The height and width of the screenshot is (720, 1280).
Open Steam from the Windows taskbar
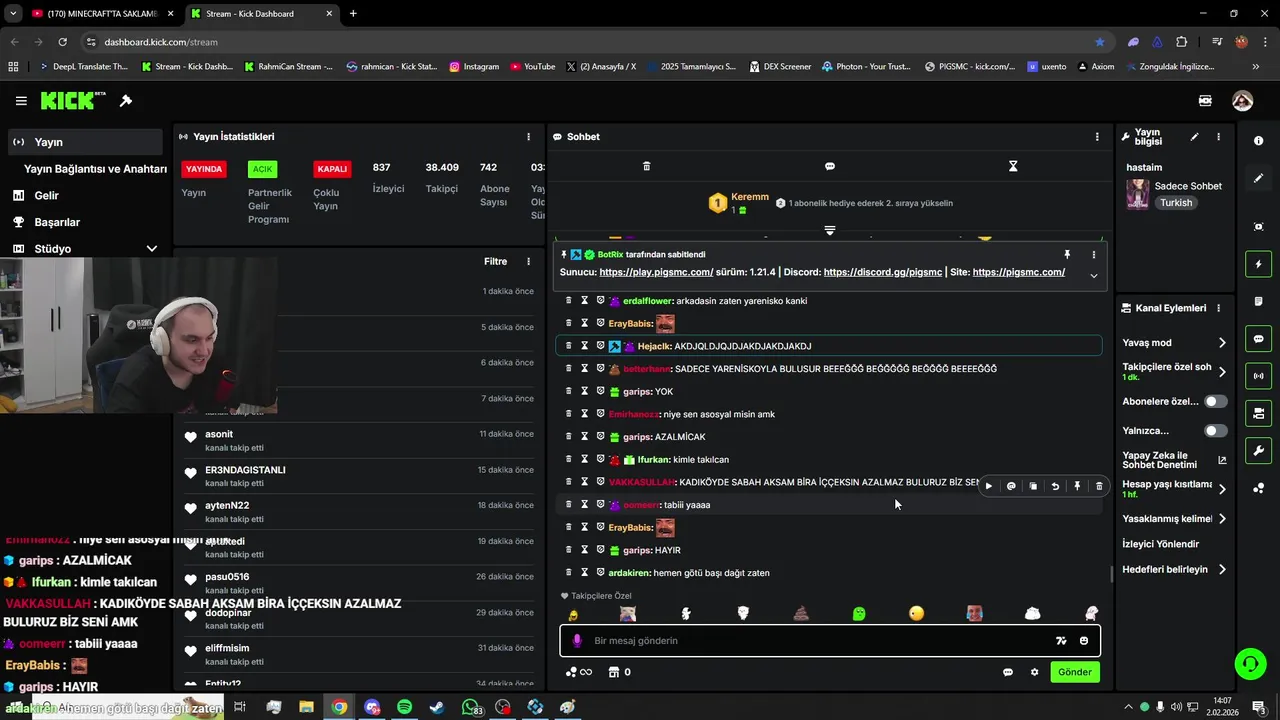[437, 707]
